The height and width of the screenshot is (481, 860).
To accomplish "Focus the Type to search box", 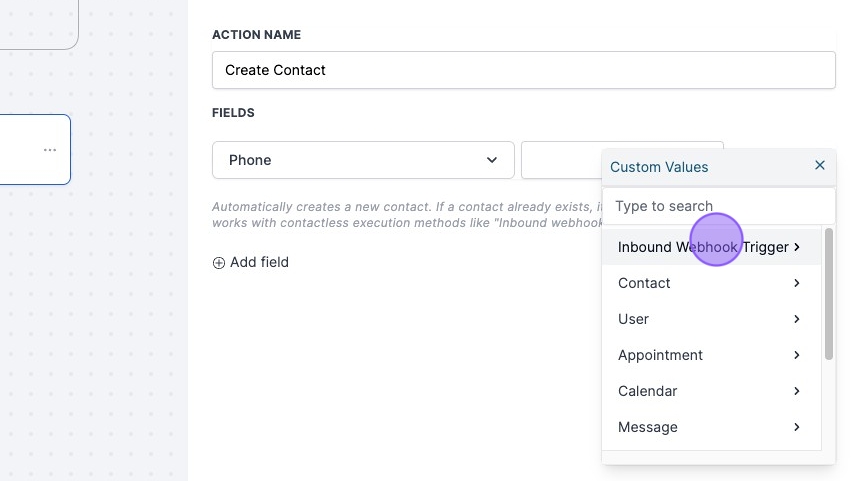I will pos(718,206).
